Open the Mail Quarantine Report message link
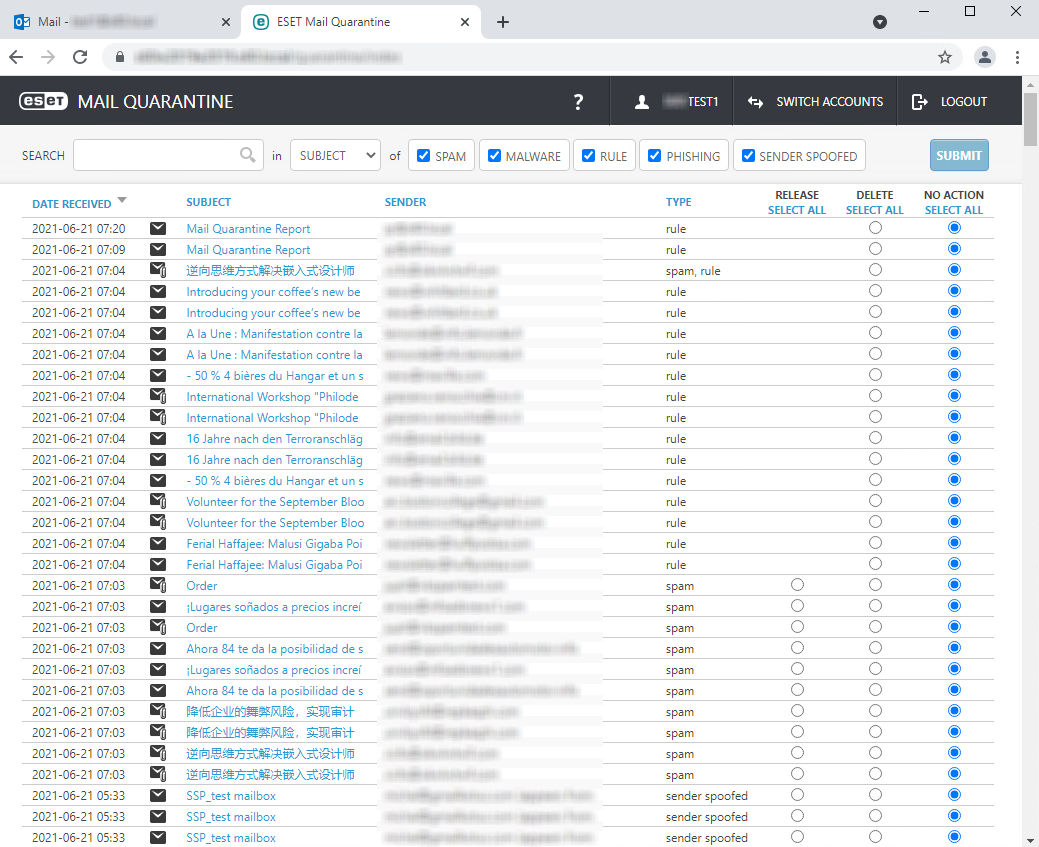Image resolution: width=1039 pixels, height=847 pixels. (248, 228)
